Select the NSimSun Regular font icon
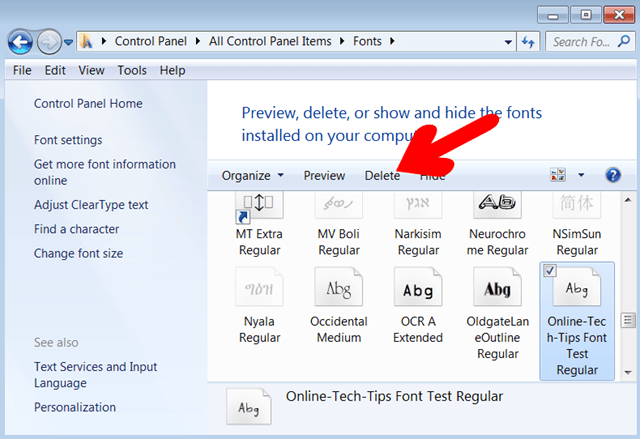 (x=577, y=205)
